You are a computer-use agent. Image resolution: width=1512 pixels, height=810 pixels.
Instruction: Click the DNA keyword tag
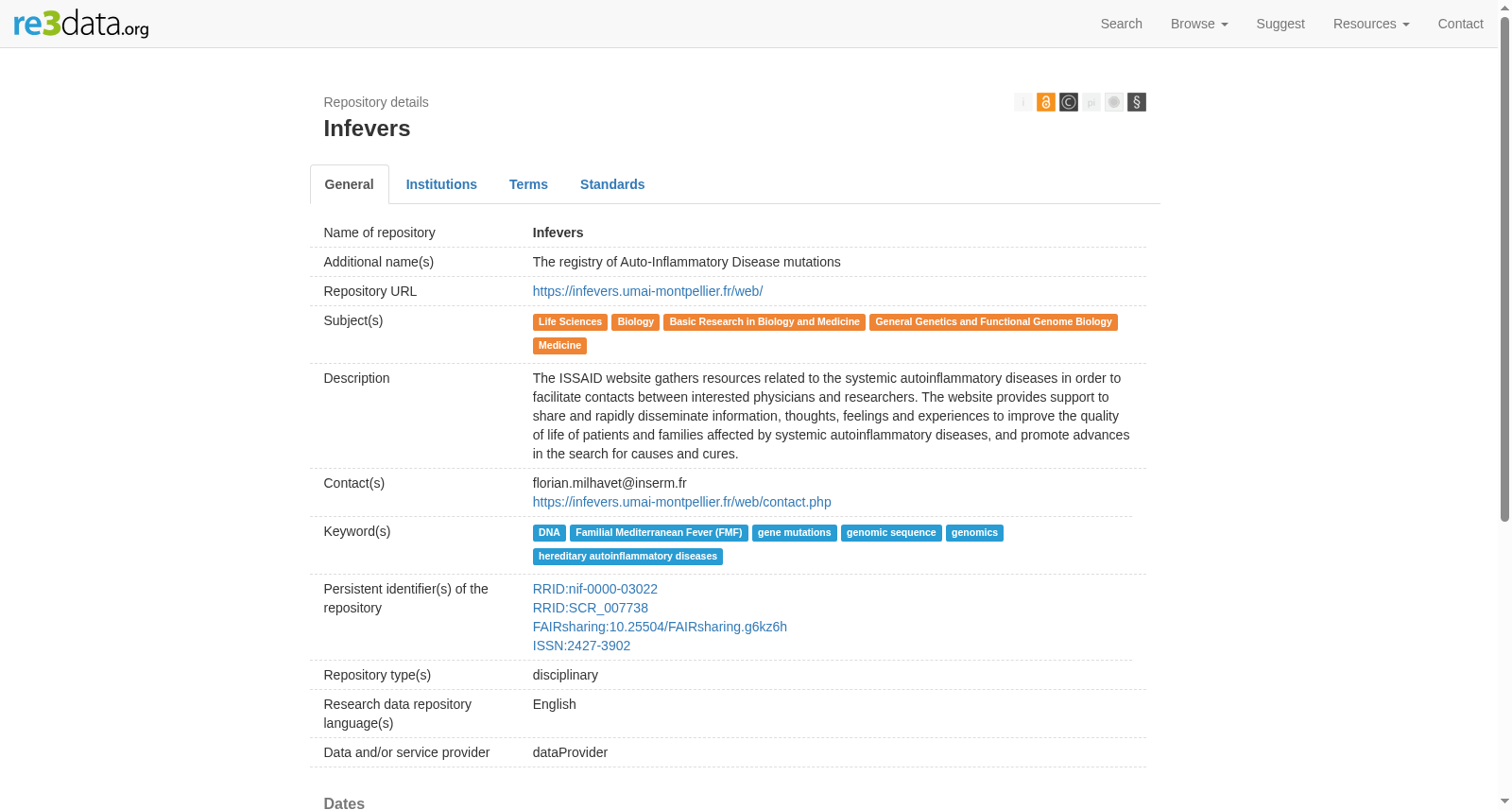[549, 533]
